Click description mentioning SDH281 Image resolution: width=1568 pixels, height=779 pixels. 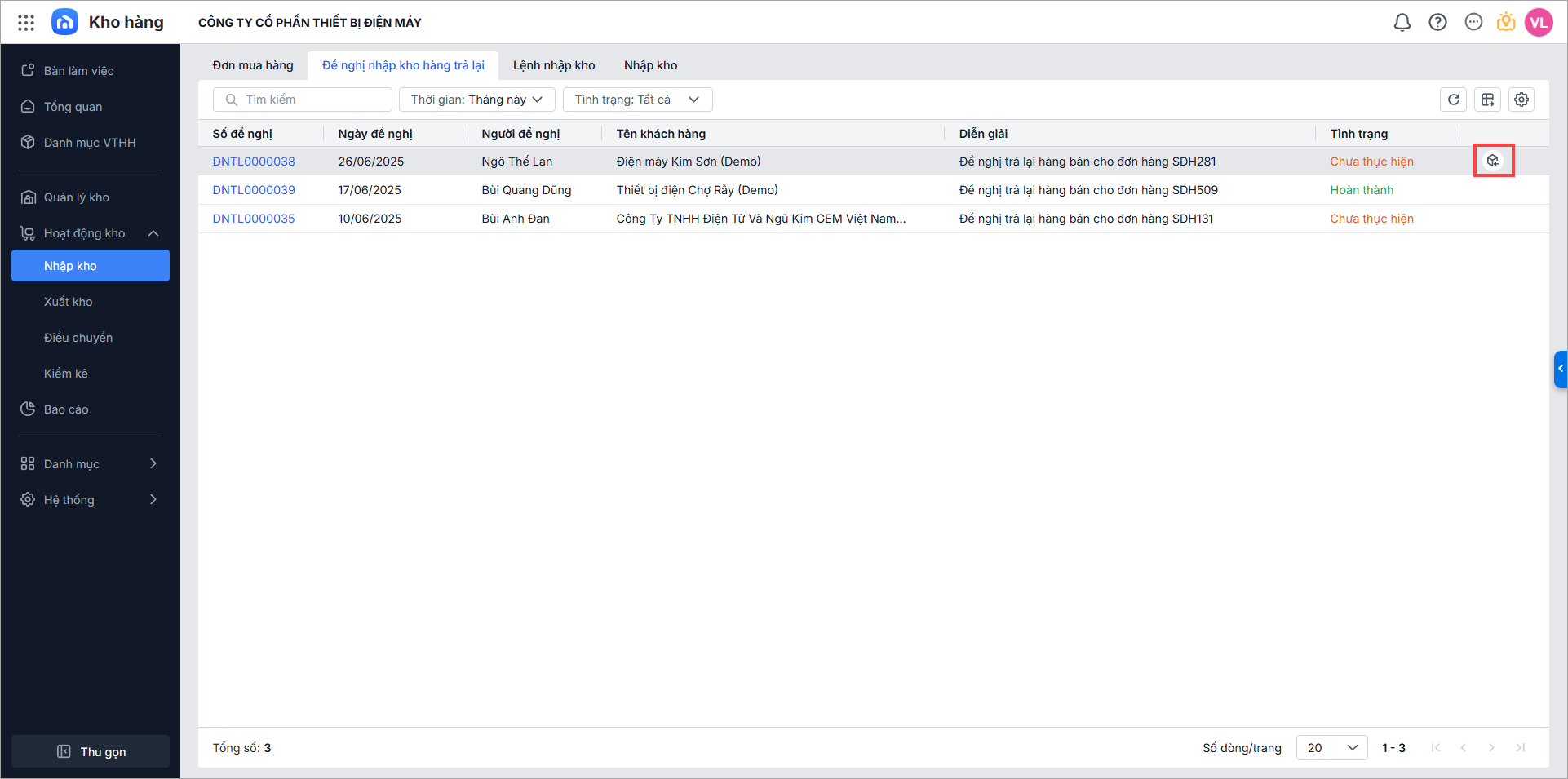[1087, 162]
